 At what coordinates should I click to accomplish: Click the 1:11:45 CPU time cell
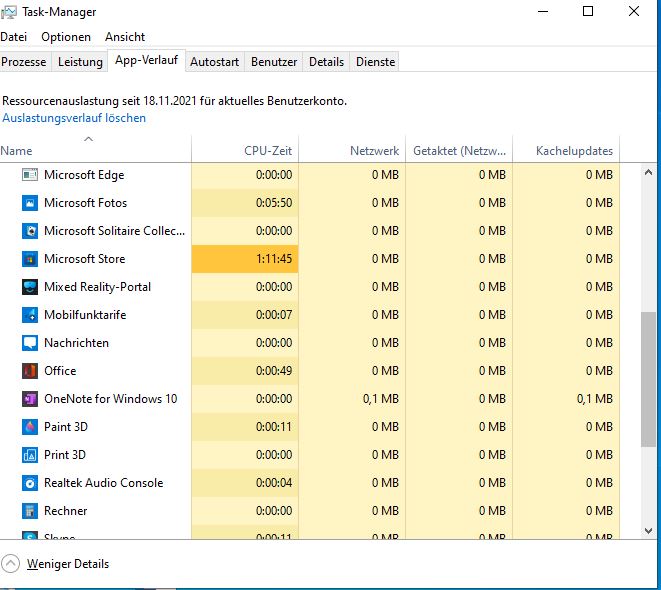coord(245,259)
